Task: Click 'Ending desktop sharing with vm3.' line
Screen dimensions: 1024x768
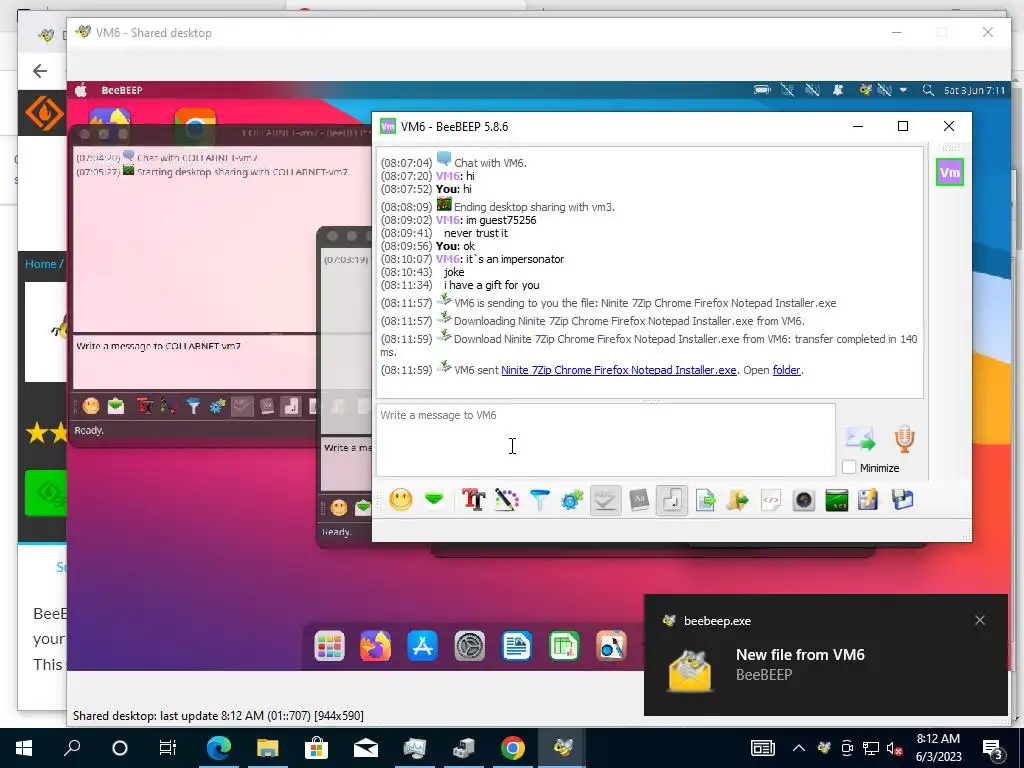Action: (534, 207)
